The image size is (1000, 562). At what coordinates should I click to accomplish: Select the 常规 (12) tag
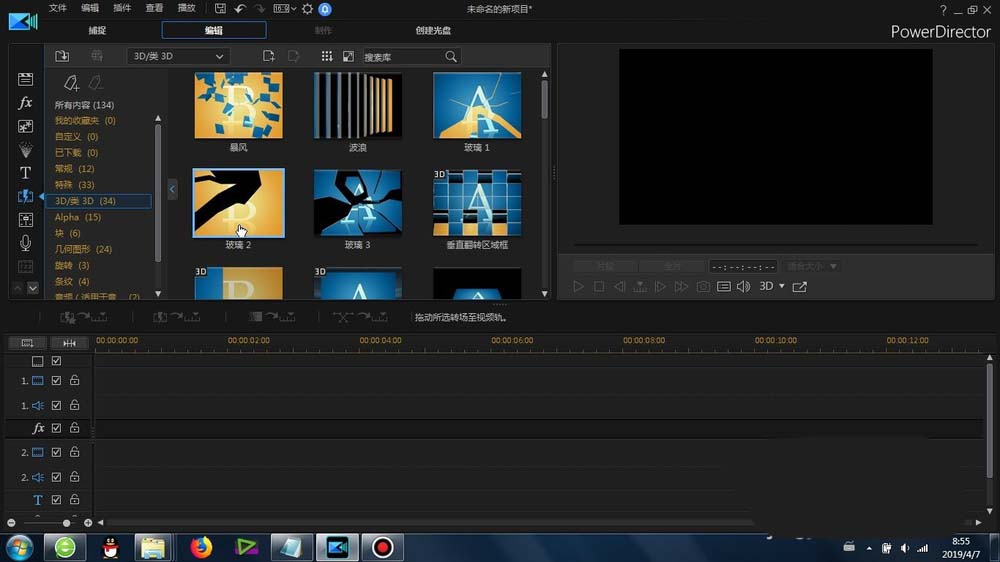[x=75, y=168]
